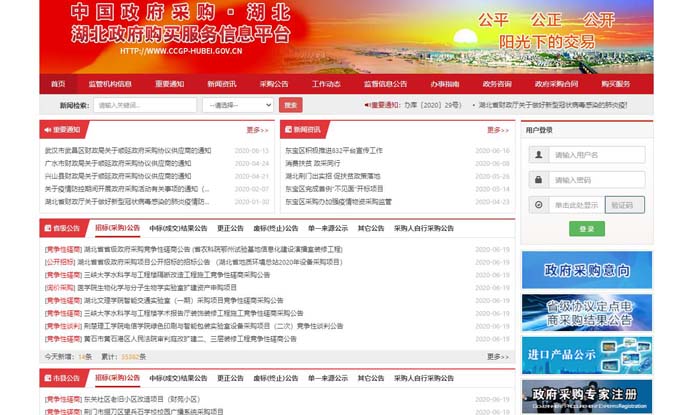Open 监督信息公告 in the navigation bar
Screen dimensions: 690x415
click(x=385, y=84)
